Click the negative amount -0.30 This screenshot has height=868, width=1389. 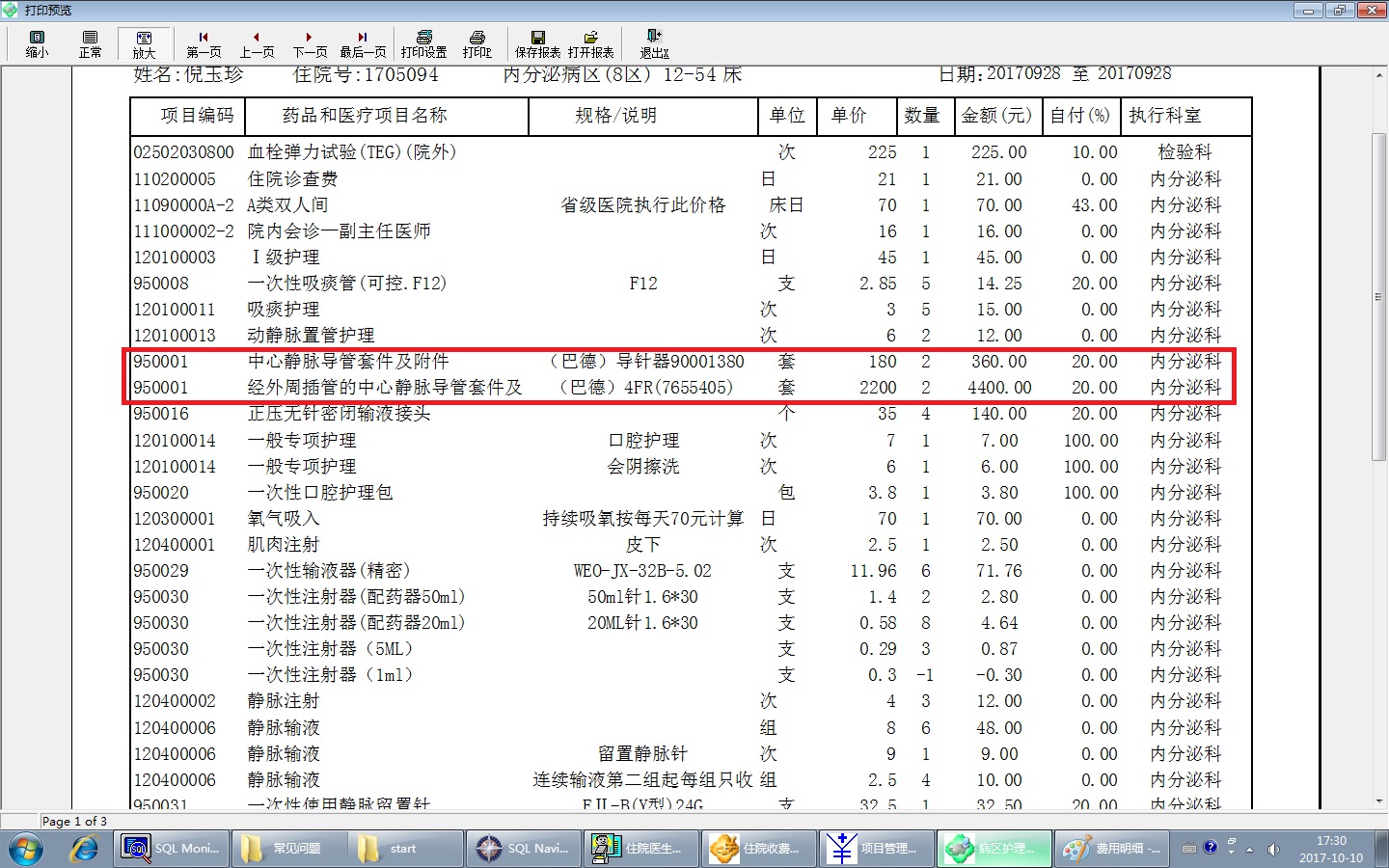[x=998, y=675]
